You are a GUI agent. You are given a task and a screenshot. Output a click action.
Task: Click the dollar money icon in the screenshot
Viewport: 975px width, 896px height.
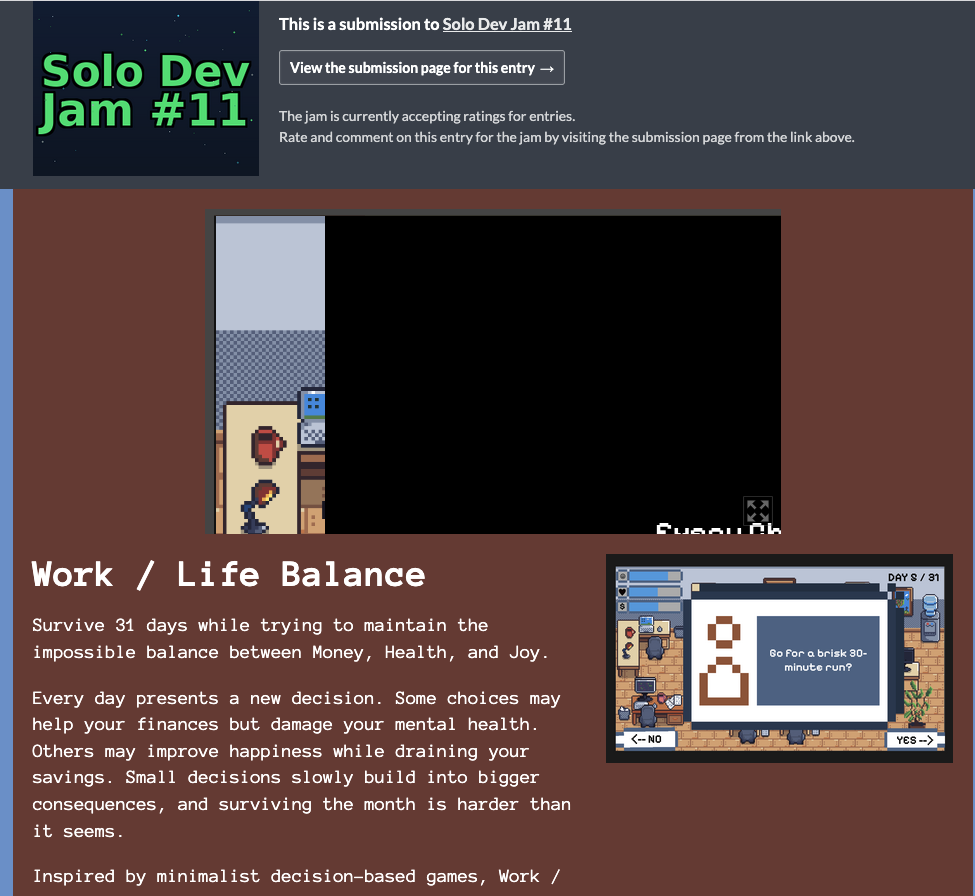point(622,606)
